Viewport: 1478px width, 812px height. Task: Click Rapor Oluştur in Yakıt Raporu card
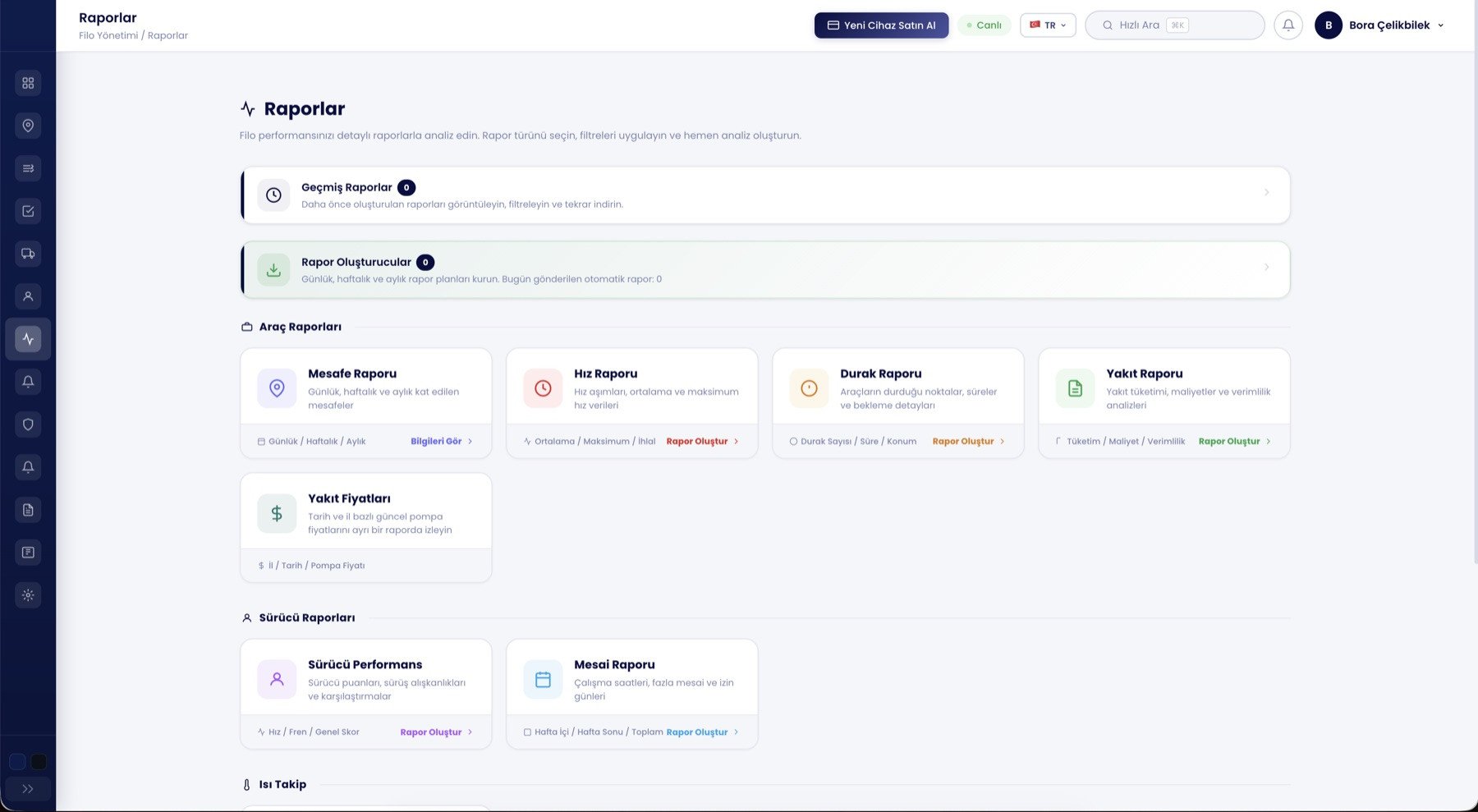click(x=1235, y=442)
